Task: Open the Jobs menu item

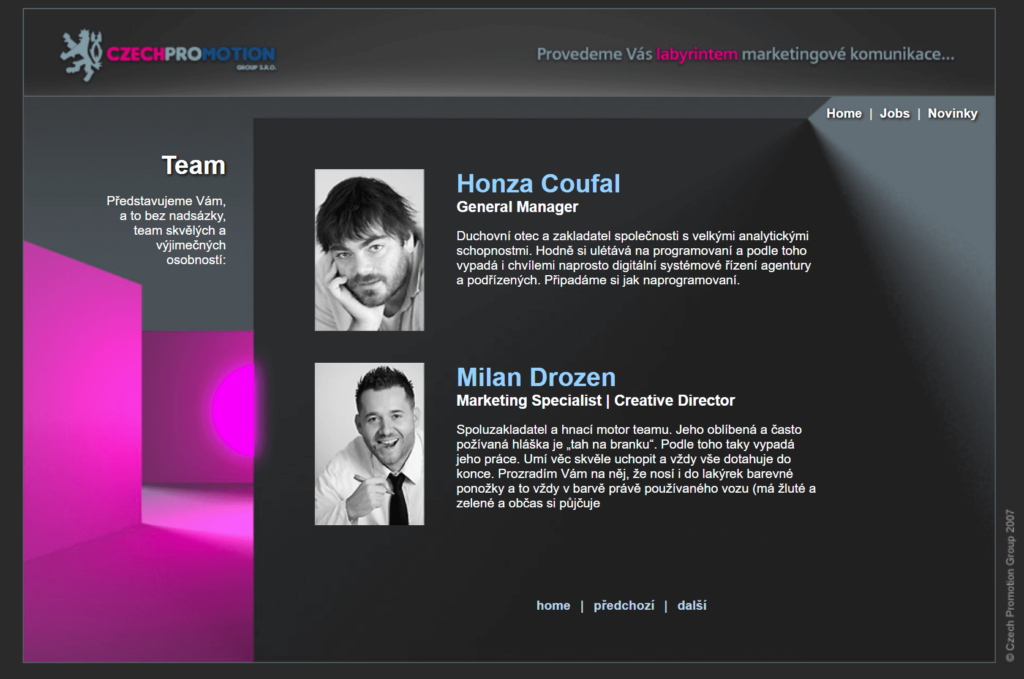Action: coord(895,114)
